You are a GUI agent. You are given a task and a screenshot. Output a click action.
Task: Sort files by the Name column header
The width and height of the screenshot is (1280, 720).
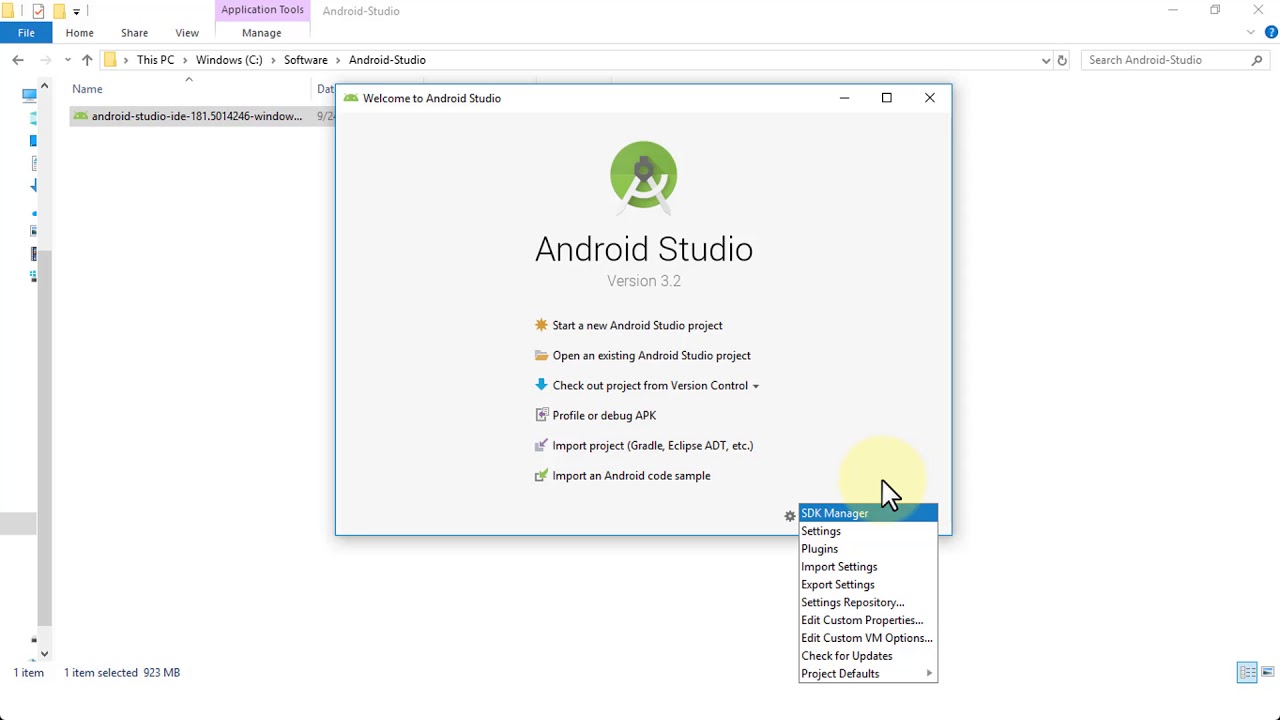(x=190, y=89)
